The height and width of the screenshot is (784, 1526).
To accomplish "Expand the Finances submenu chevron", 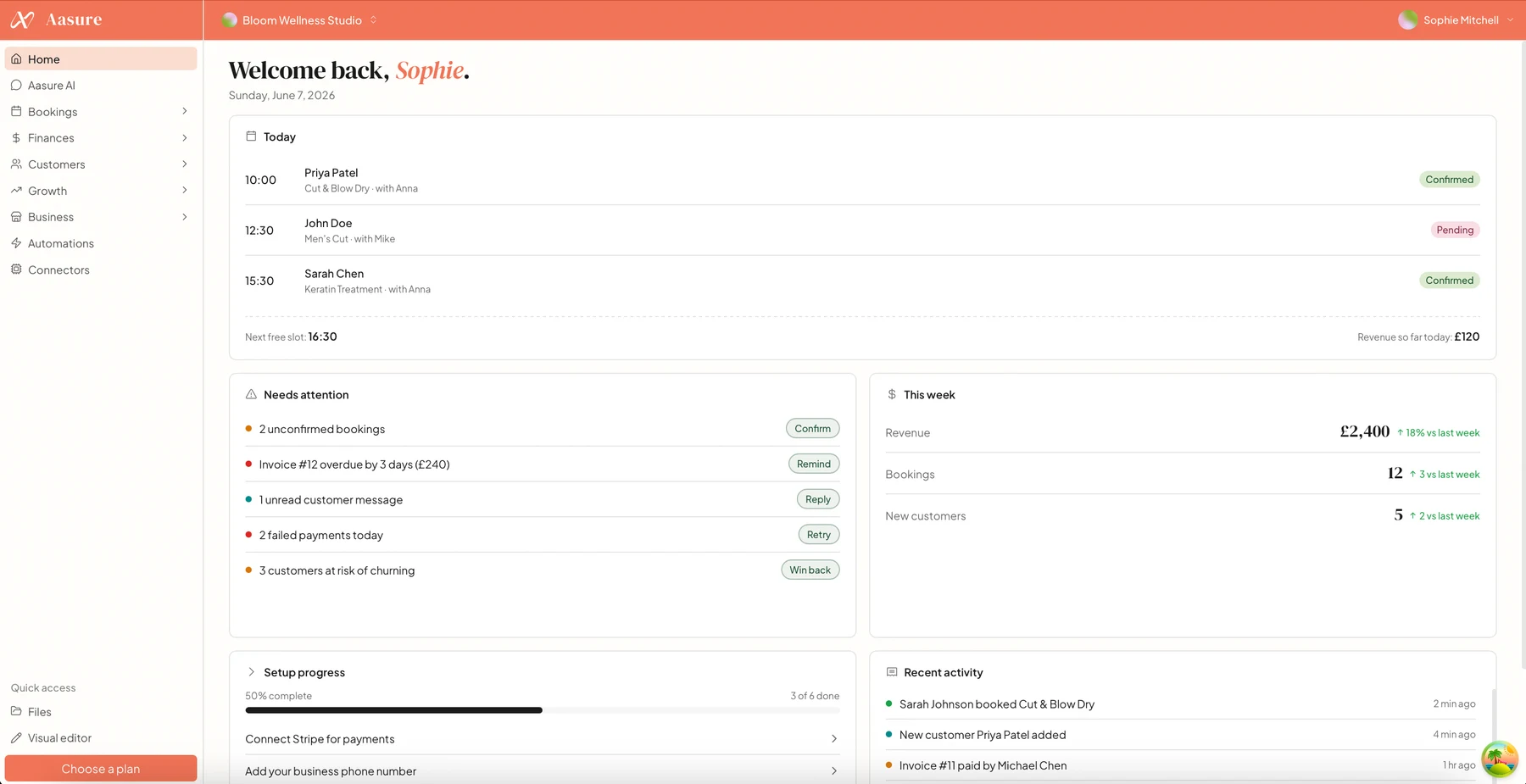I will (x=185, y=137).
